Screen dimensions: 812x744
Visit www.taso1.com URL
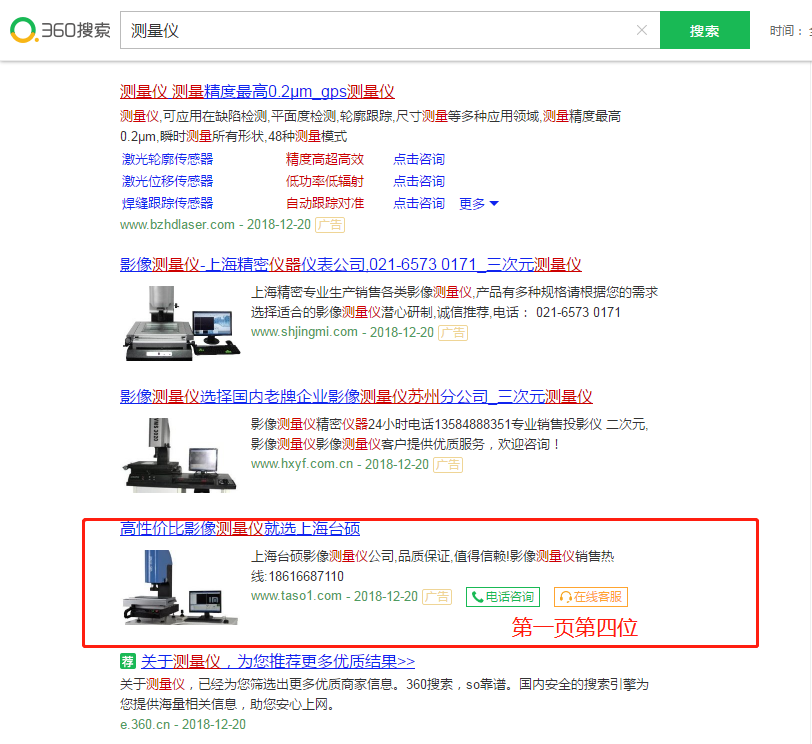(296, 596)
